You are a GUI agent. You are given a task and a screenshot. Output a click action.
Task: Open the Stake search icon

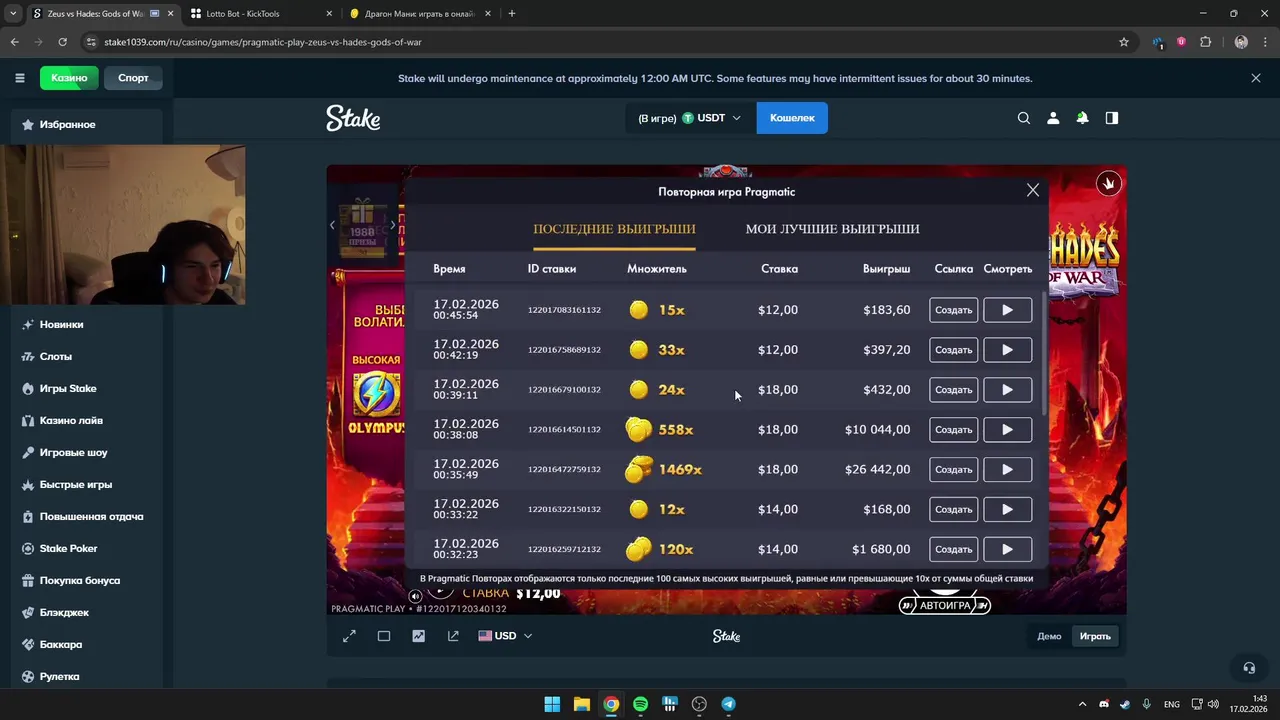click(x=1023, y=118)
